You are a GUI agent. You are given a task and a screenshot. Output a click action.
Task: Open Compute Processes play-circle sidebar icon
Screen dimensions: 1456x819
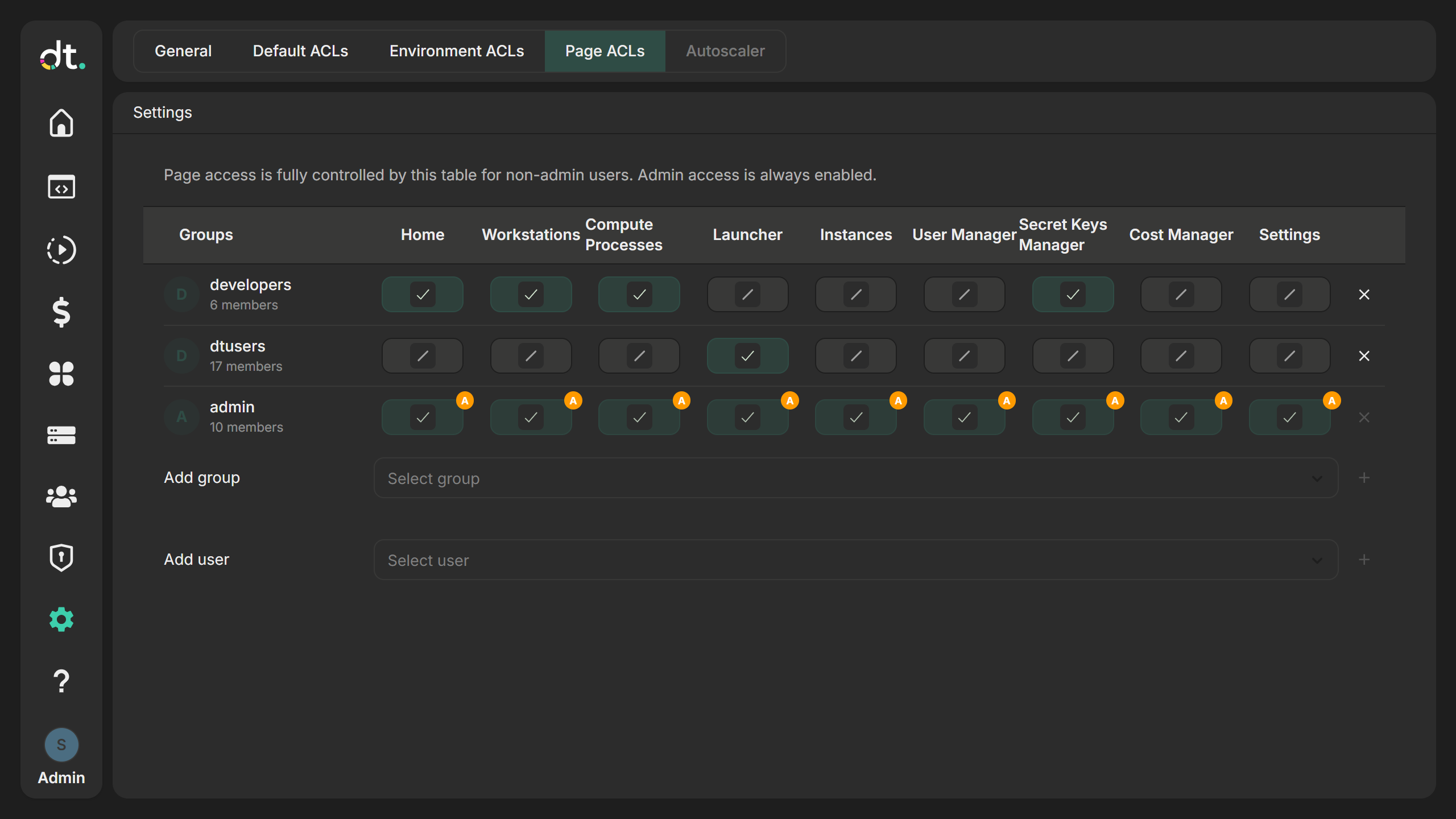point(61,250)
